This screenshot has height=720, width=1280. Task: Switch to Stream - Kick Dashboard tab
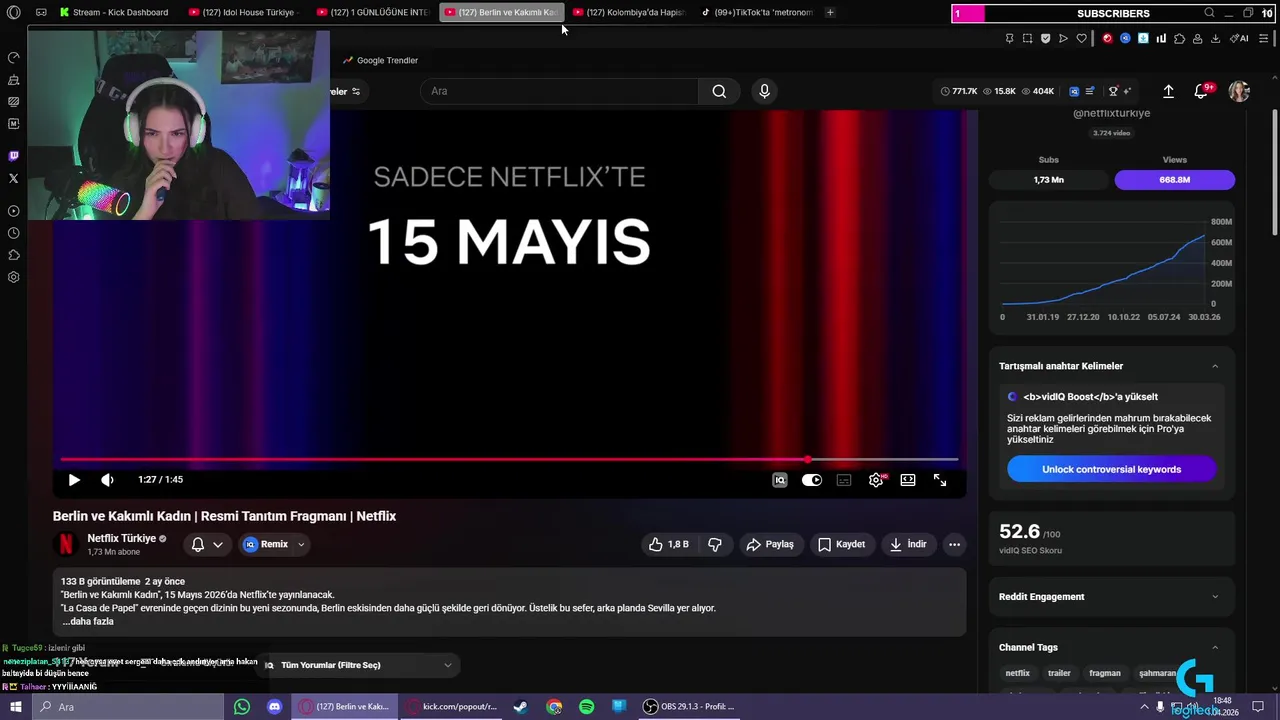[113, 12]
